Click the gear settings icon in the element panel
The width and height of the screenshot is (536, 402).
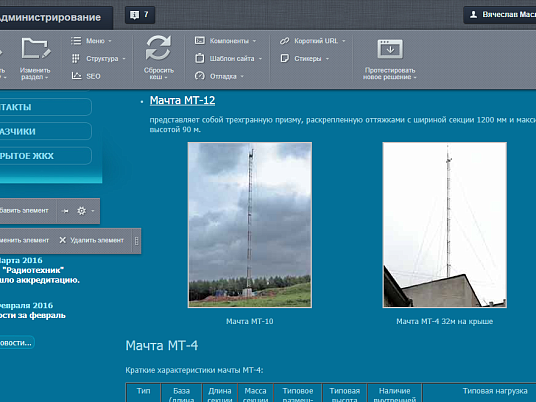coord(81,211)
